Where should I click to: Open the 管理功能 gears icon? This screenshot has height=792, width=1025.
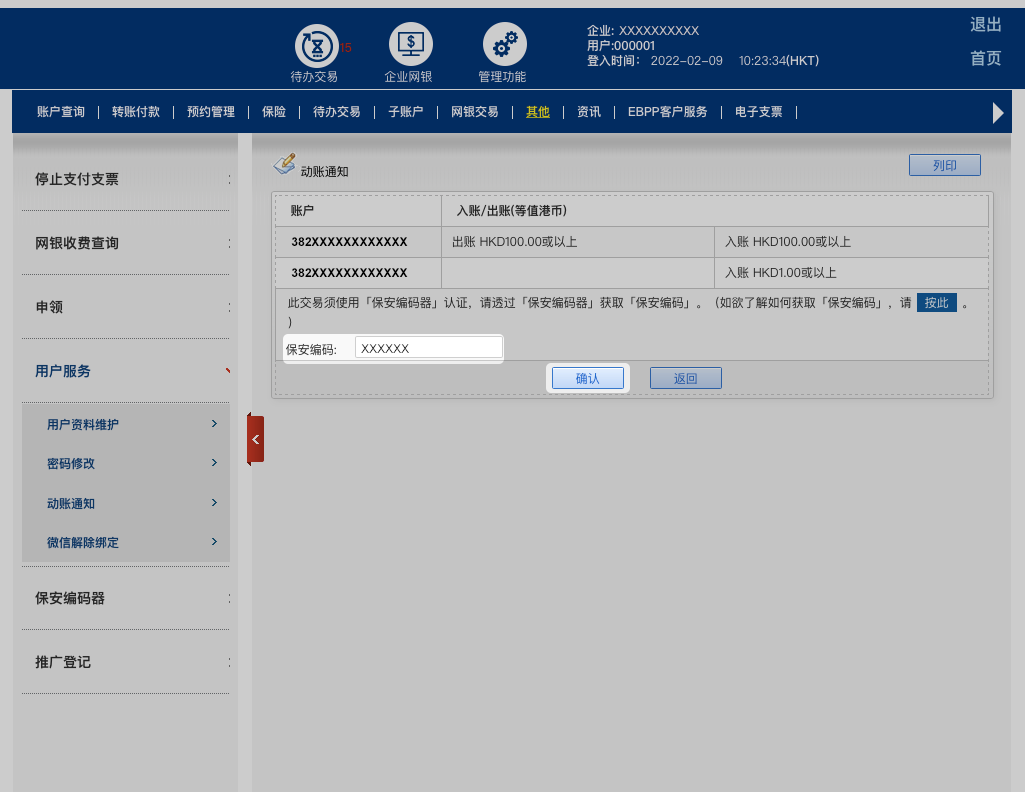tap(504, 45)
